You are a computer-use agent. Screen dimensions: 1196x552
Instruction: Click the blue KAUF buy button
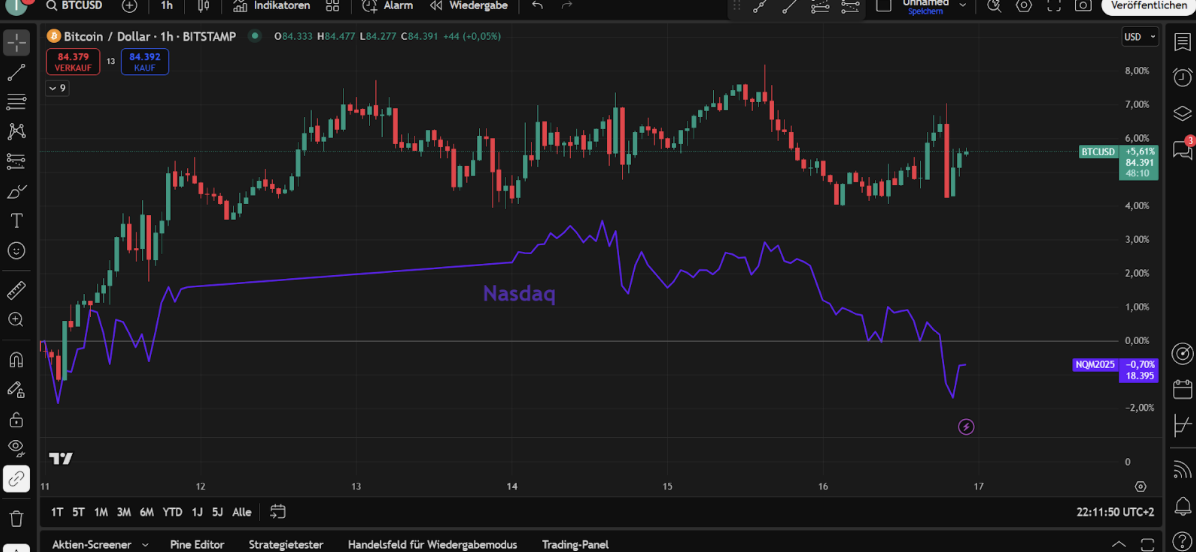pos(145,62)
